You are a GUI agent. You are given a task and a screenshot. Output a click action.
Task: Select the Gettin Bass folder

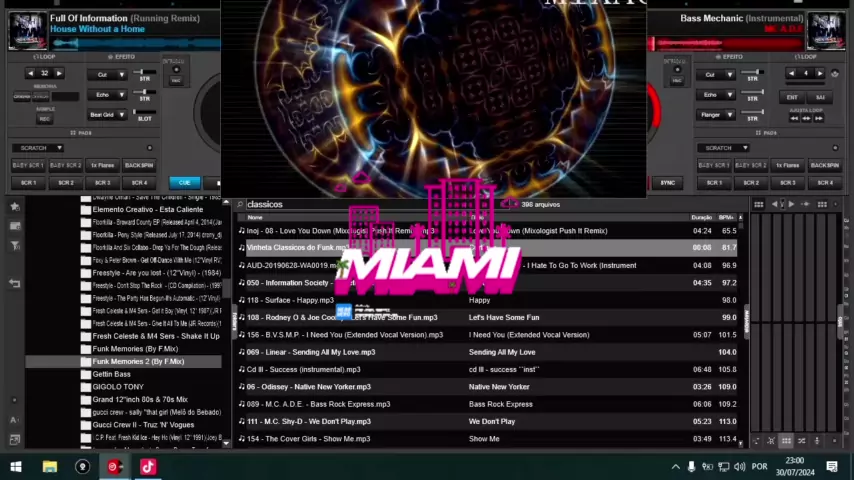[111, 374]
